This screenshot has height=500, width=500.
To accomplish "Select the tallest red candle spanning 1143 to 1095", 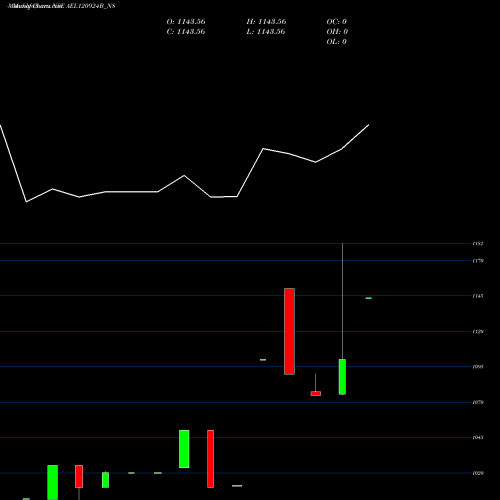I will pos(289,331).
